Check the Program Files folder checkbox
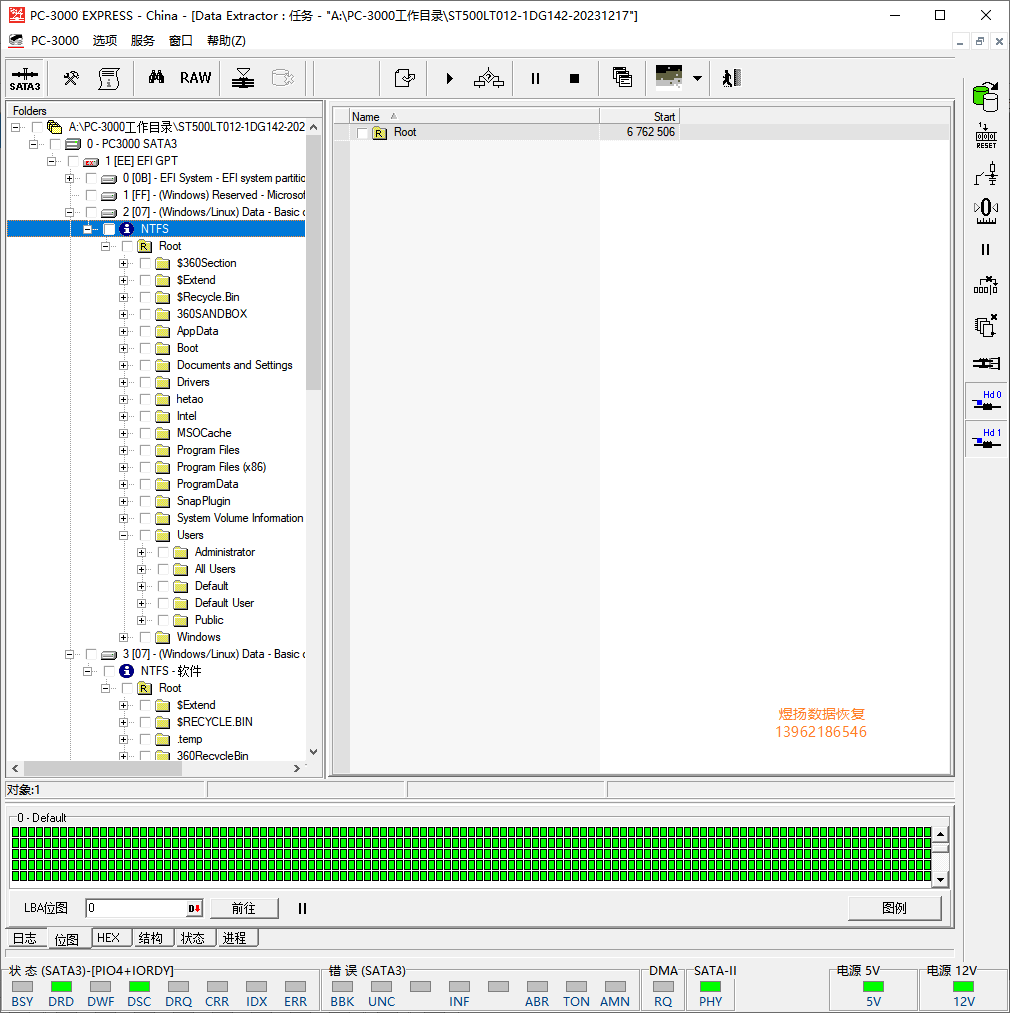This screenshot has height=1013, width=1010. click(145, 450)
